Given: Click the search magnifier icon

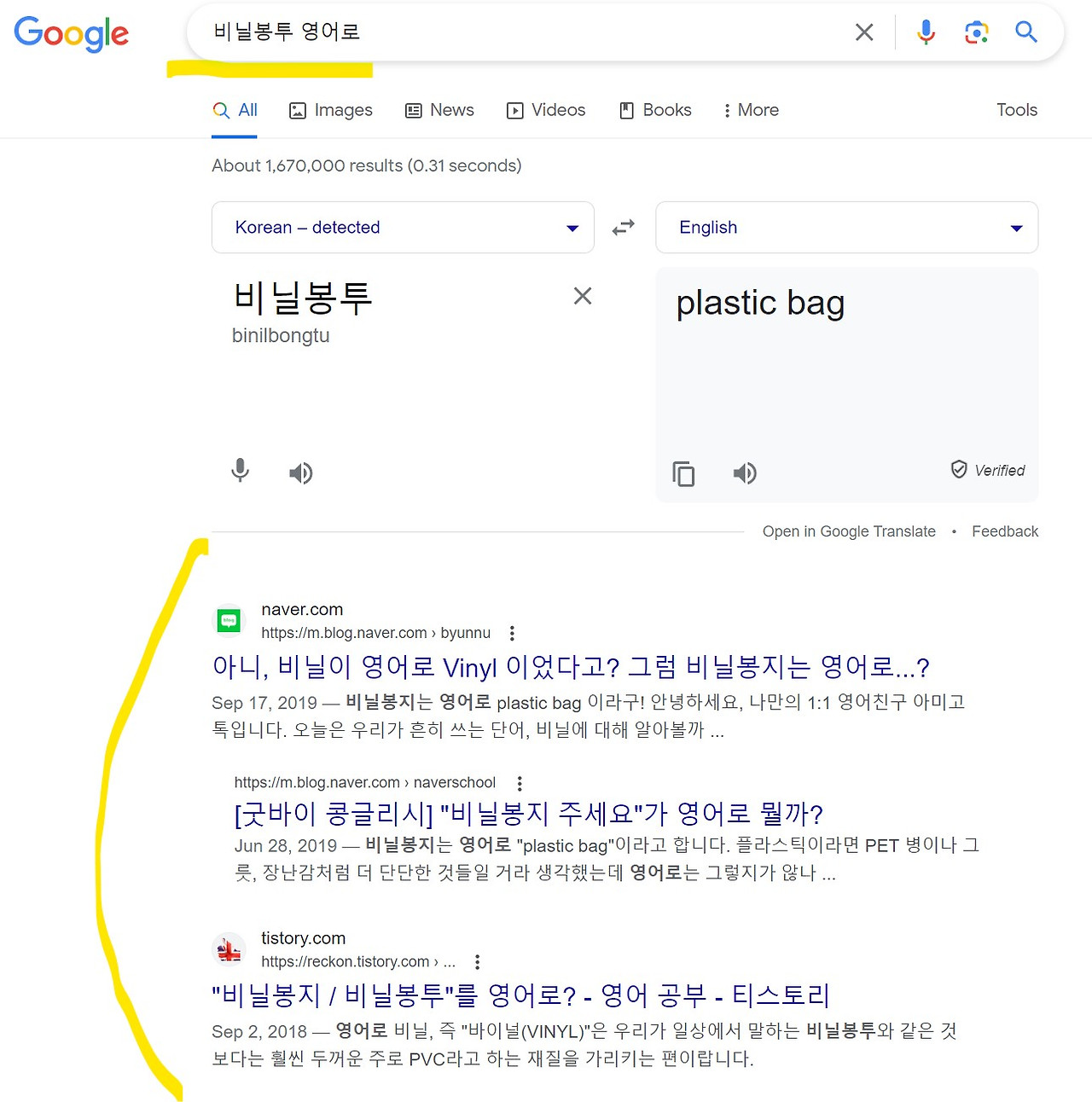Looking at the screenshot, I should (x=1025, y=32).
